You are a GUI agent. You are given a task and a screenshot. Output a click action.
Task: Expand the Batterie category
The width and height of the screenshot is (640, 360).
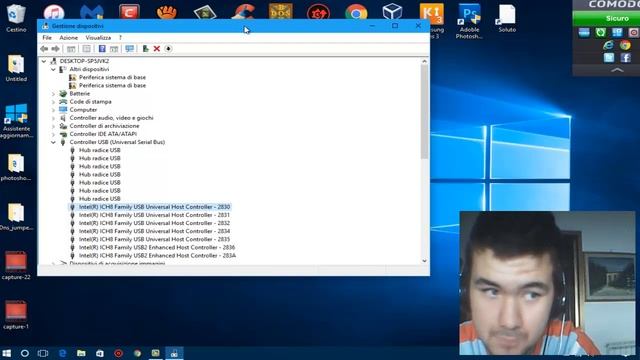click(53, 94)
